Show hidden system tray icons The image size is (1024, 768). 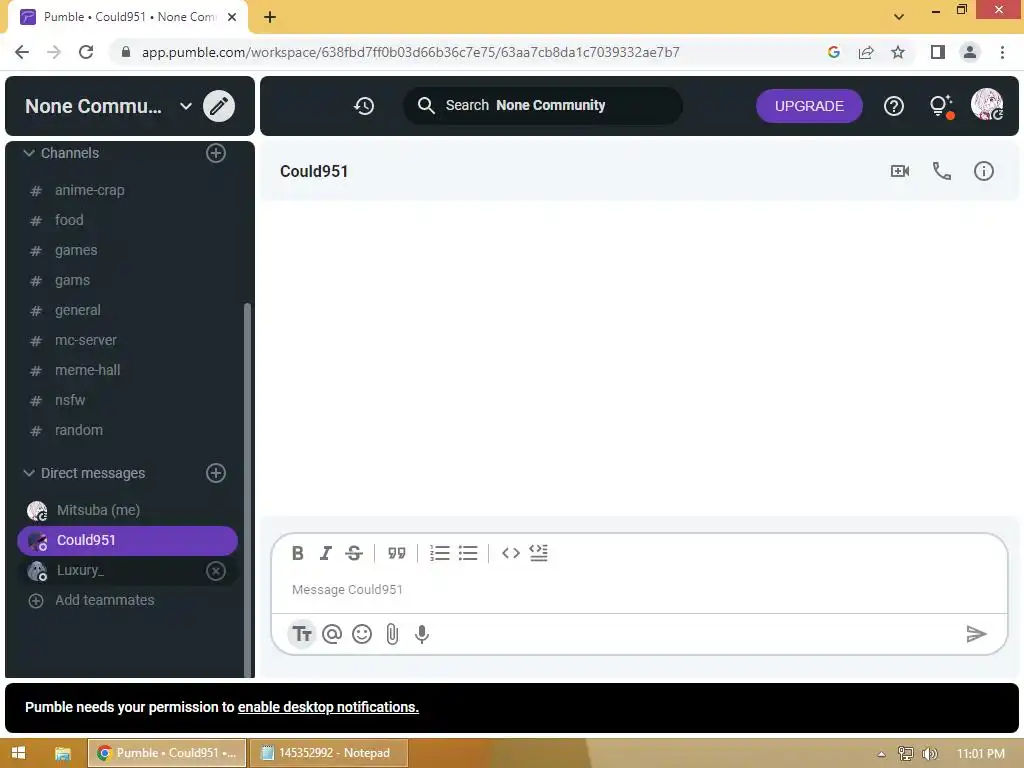(881, 754)
